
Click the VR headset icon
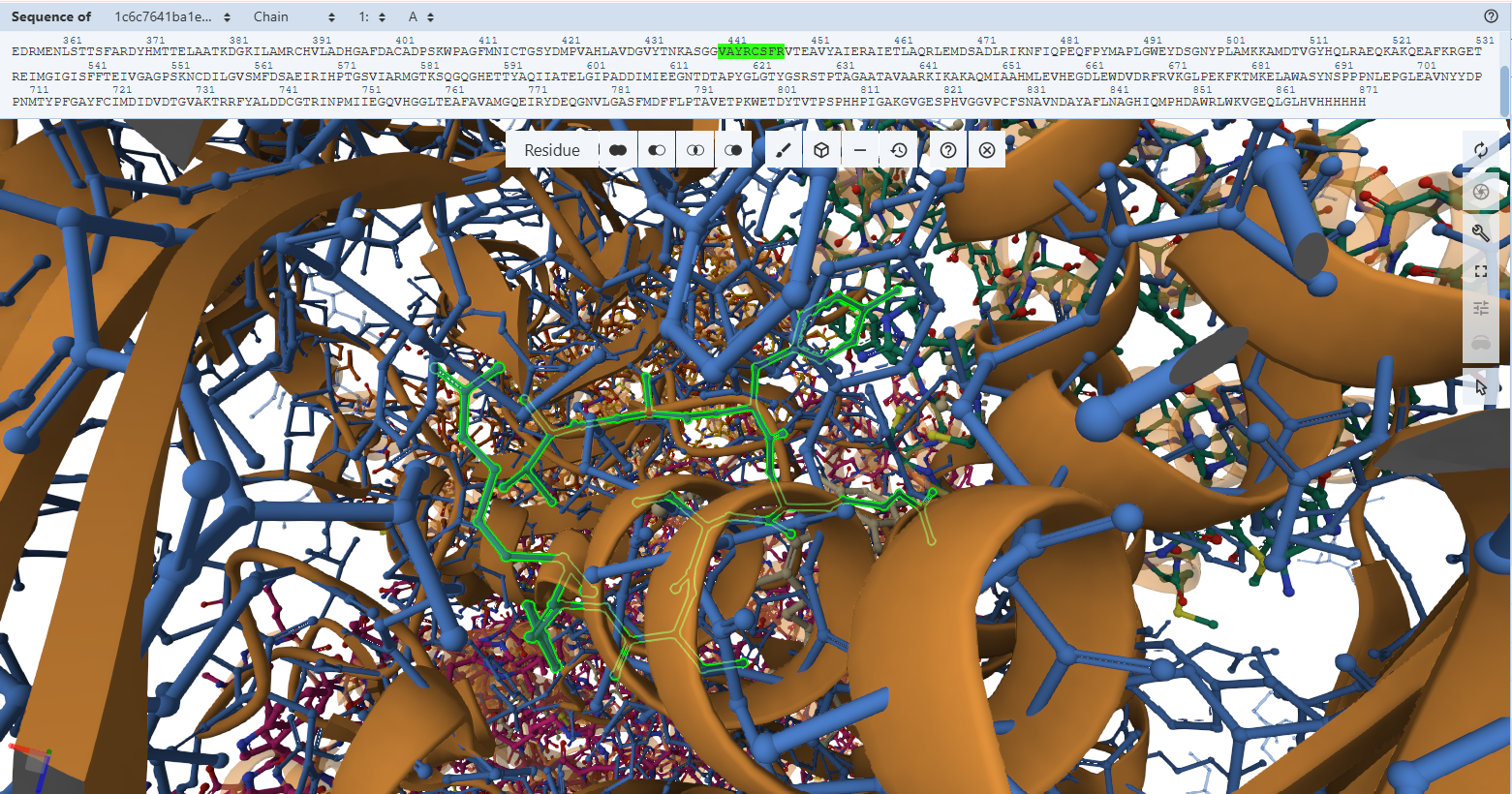point(1481,343)
